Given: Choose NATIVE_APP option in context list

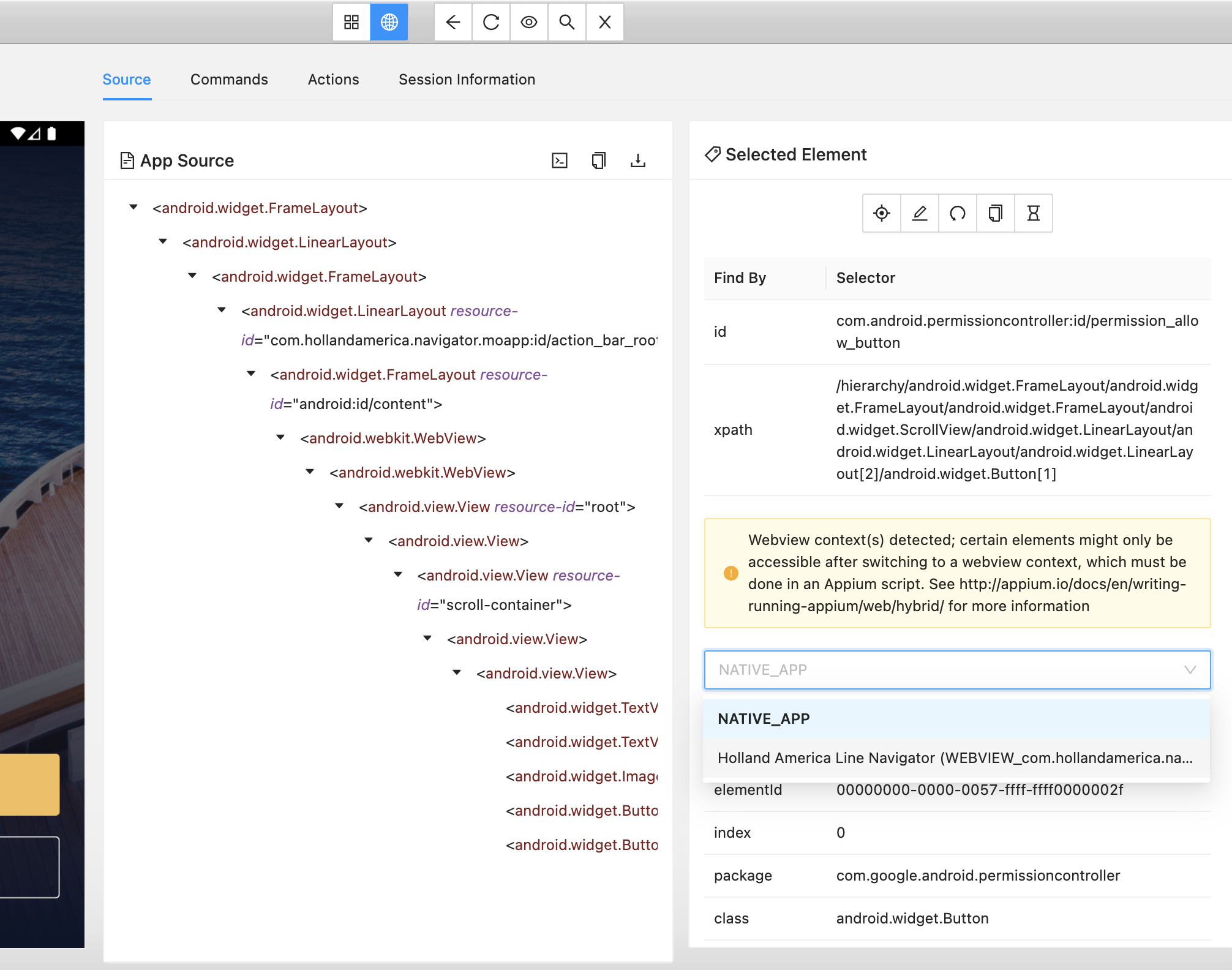Looking at the screenshot, I should pos(956,719).
